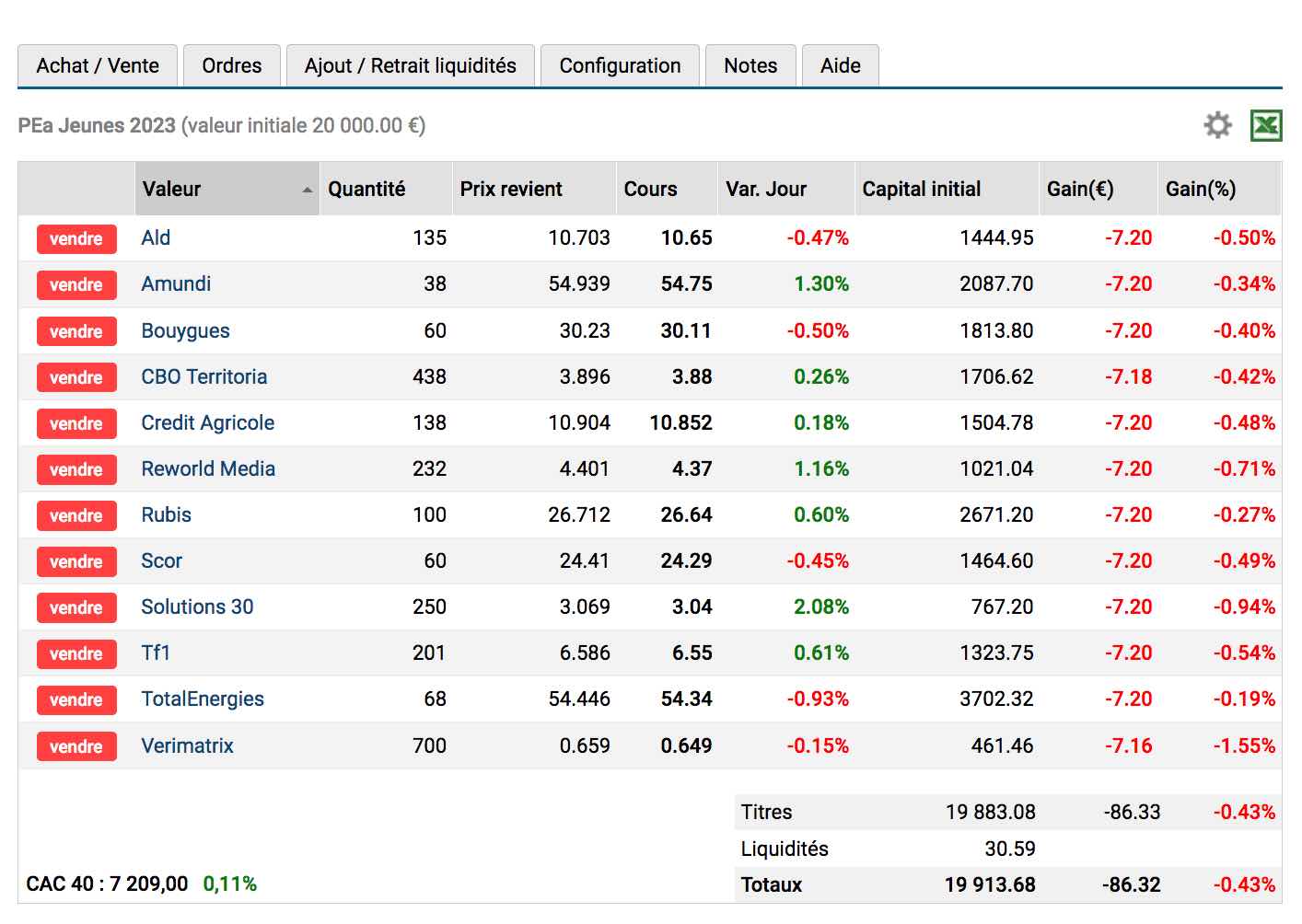Viewport: 1302px width, 924px height.
Task: Click vendre for Credit Agricole
Action: [76, 423]
